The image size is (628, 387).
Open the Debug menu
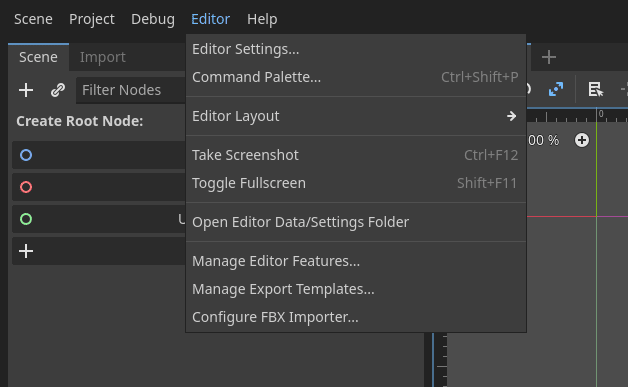(153, 19)
